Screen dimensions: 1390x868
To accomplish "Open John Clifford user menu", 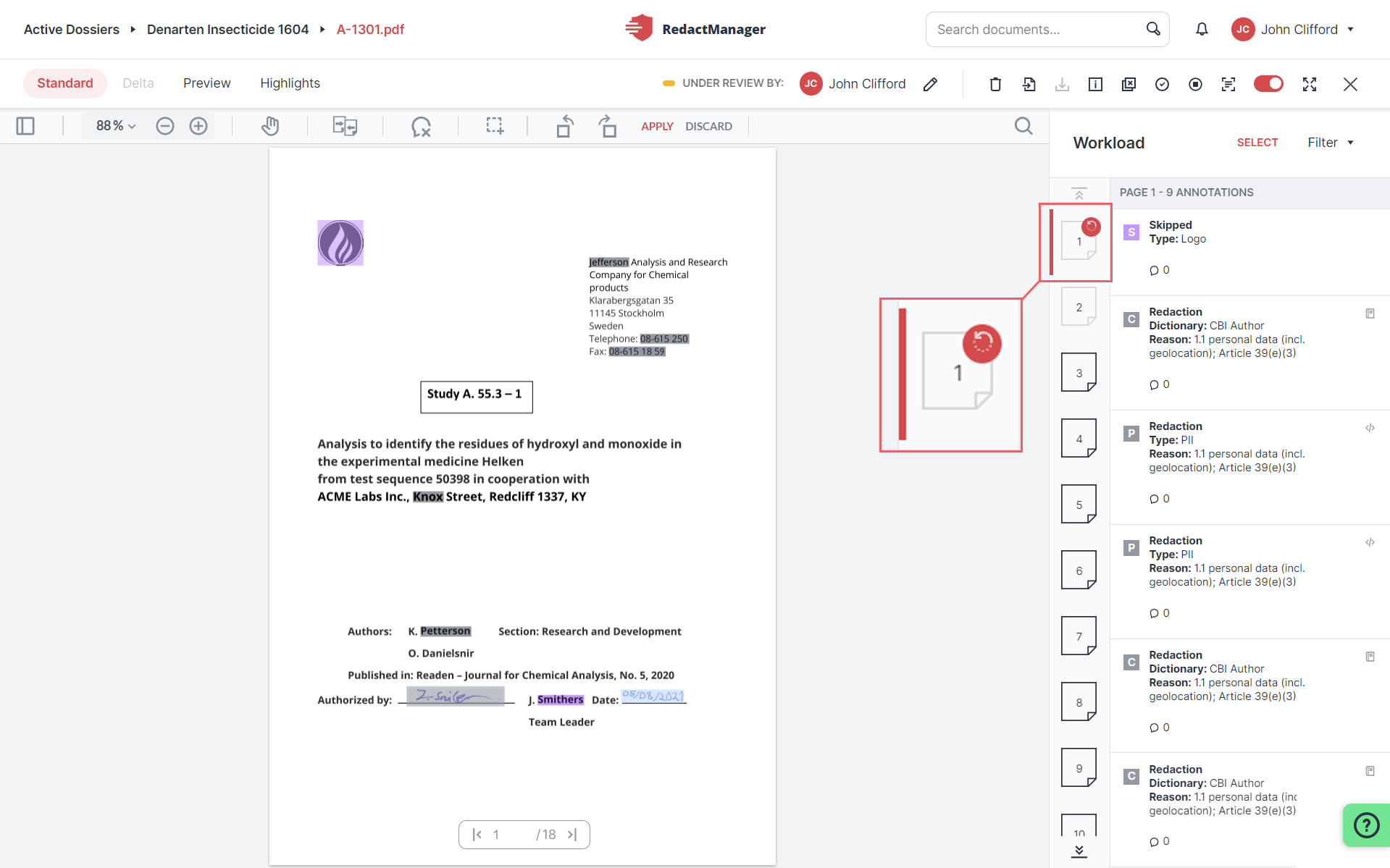I will click(x=1293, y=29).
